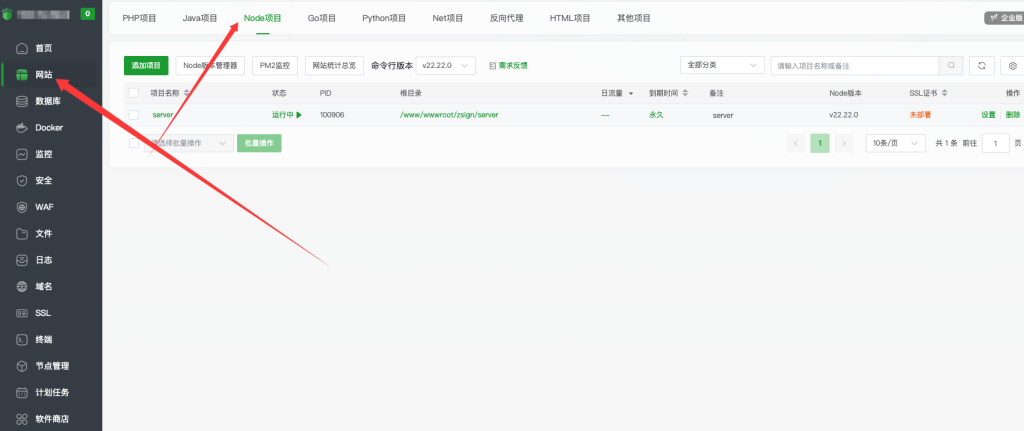Go to previous page arrow

tap(796, 143)
